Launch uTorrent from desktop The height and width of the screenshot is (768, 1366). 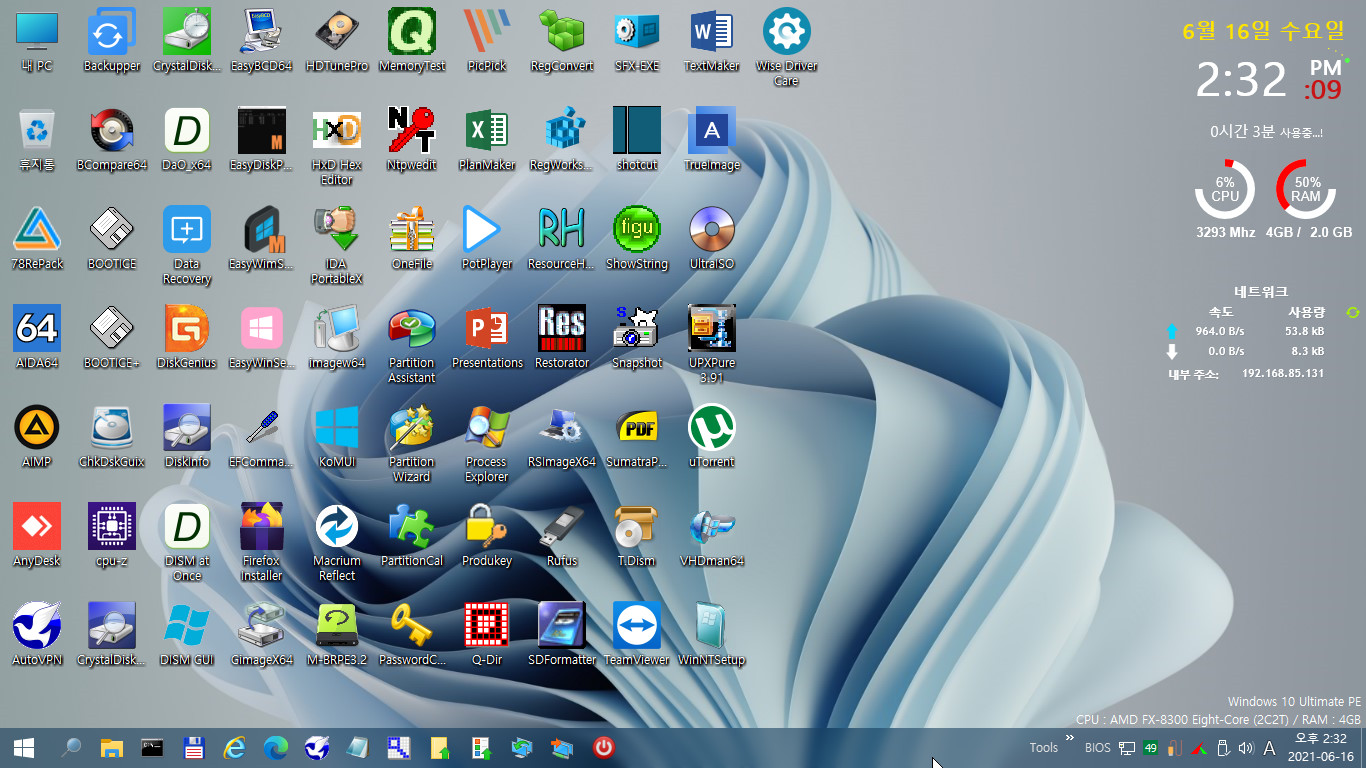tap(712, 437)
